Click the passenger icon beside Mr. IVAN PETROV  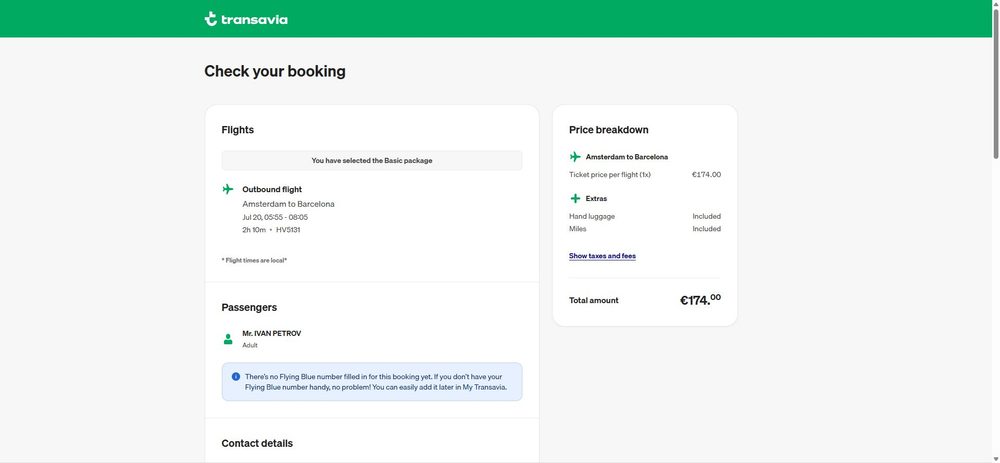(228, 339)
